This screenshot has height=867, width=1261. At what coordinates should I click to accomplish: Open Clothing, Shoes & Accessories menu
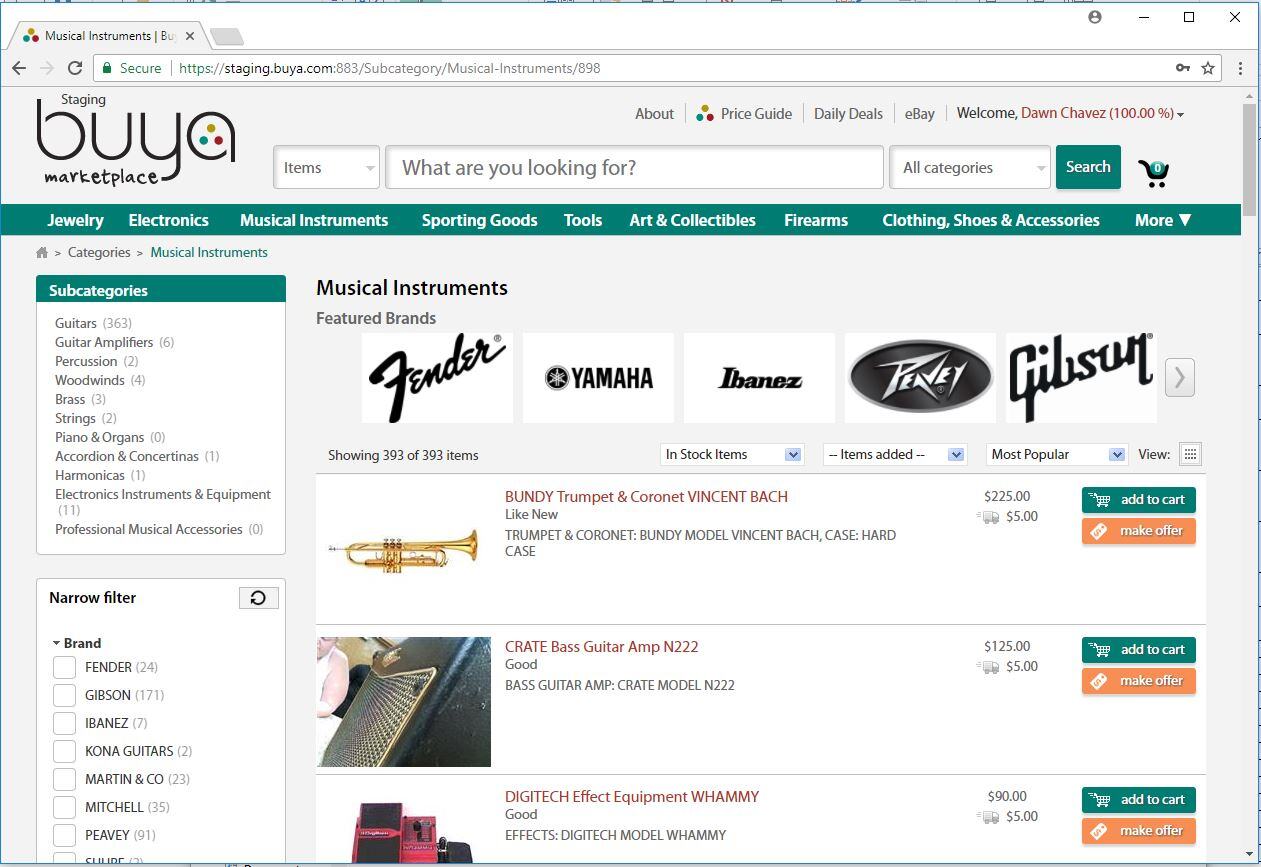click(x=991, y=220)
